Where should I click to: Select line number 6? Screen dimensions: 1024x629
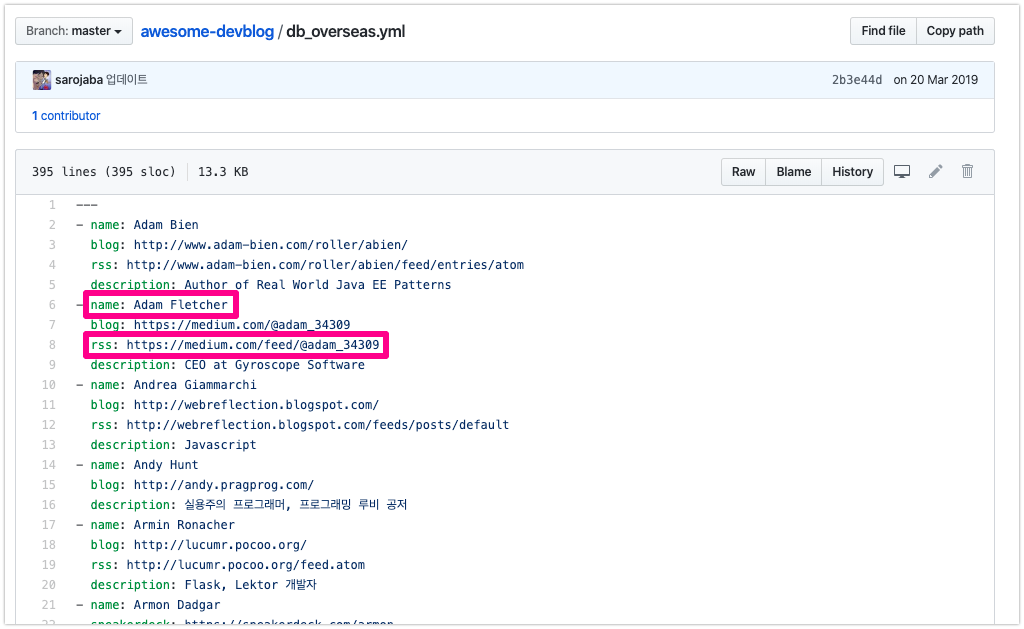[51, 305]
